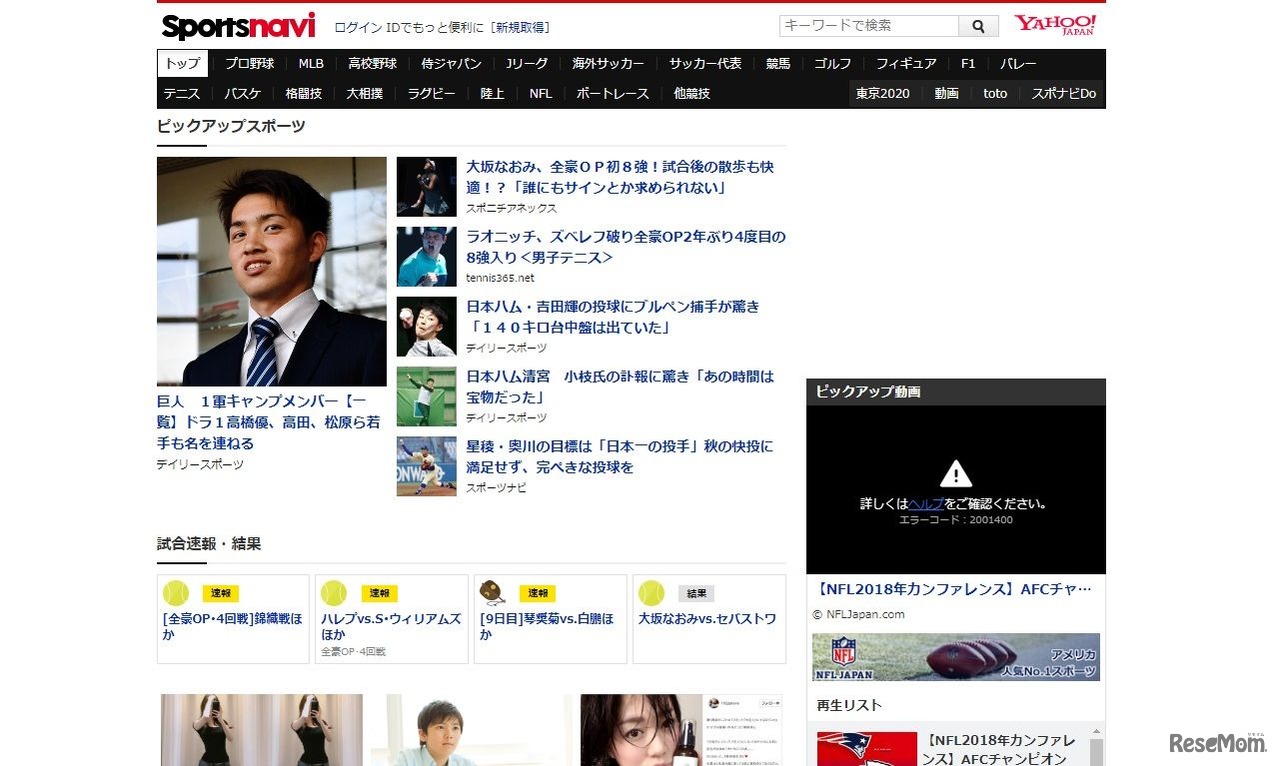Open the フィギュア section
Image resolution: width=1280 pixels, height=766 pixels.
[x=906, y=63]
